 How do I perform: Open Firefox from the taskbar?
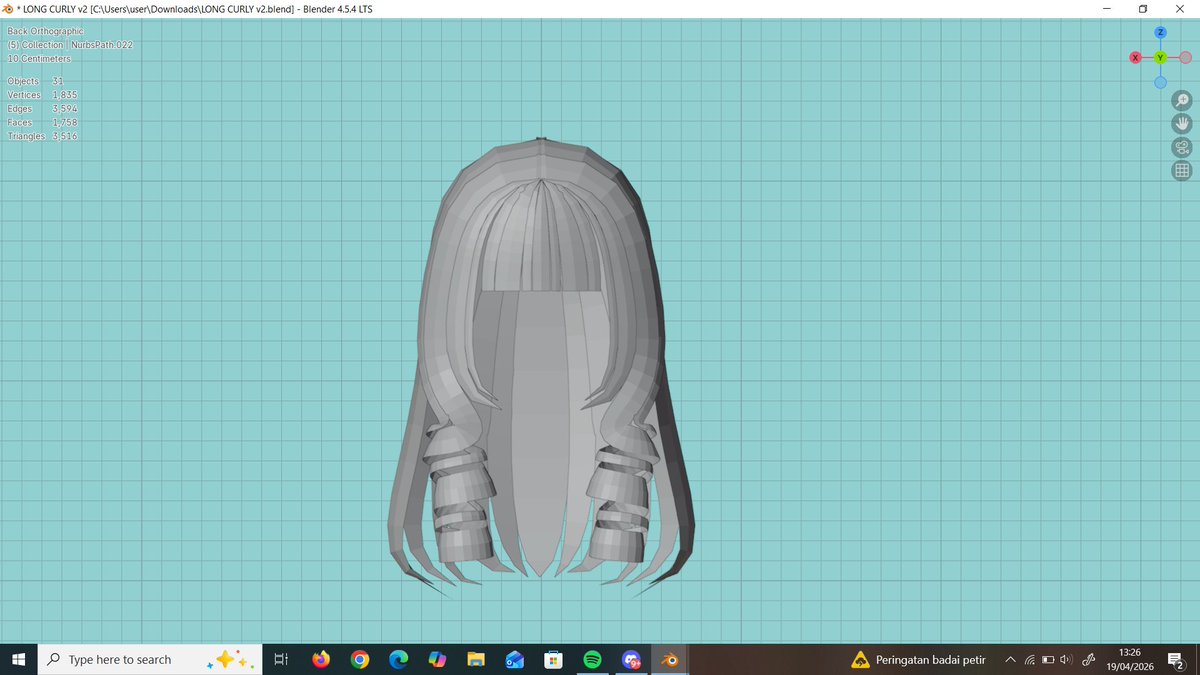pos(320,659)
